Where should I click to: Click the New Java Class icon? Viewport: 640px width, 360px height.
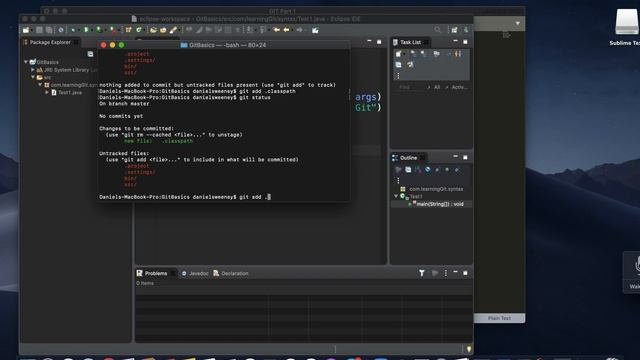(x=139, y=30)
